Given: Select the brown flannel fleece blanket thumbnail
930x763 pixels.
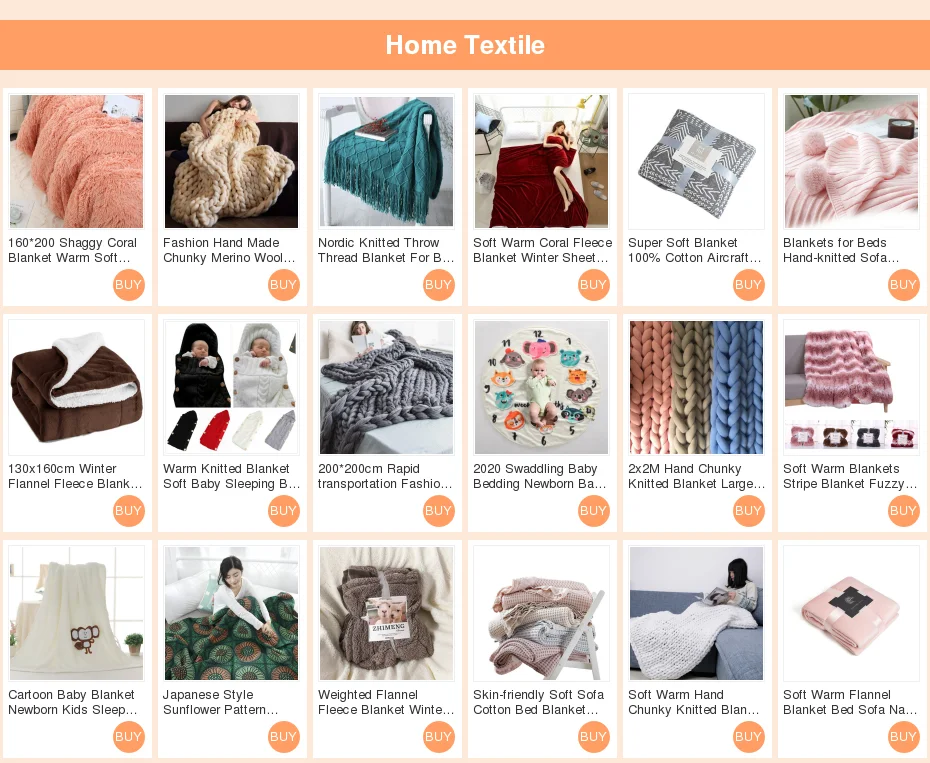Looking at the screenshot, I should [77, 387].
